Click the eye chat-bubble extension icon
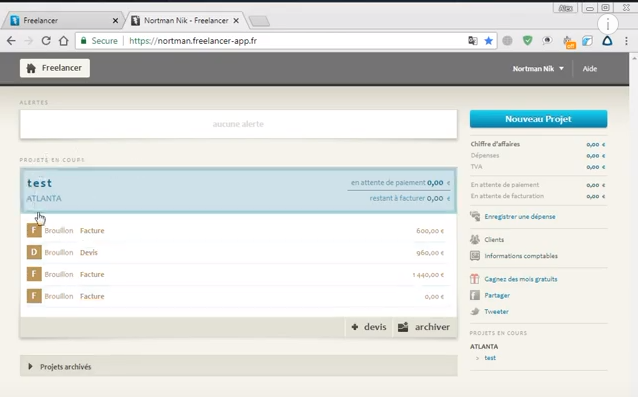638x397 pixels. pyautogui.click(x=547, y=41)
